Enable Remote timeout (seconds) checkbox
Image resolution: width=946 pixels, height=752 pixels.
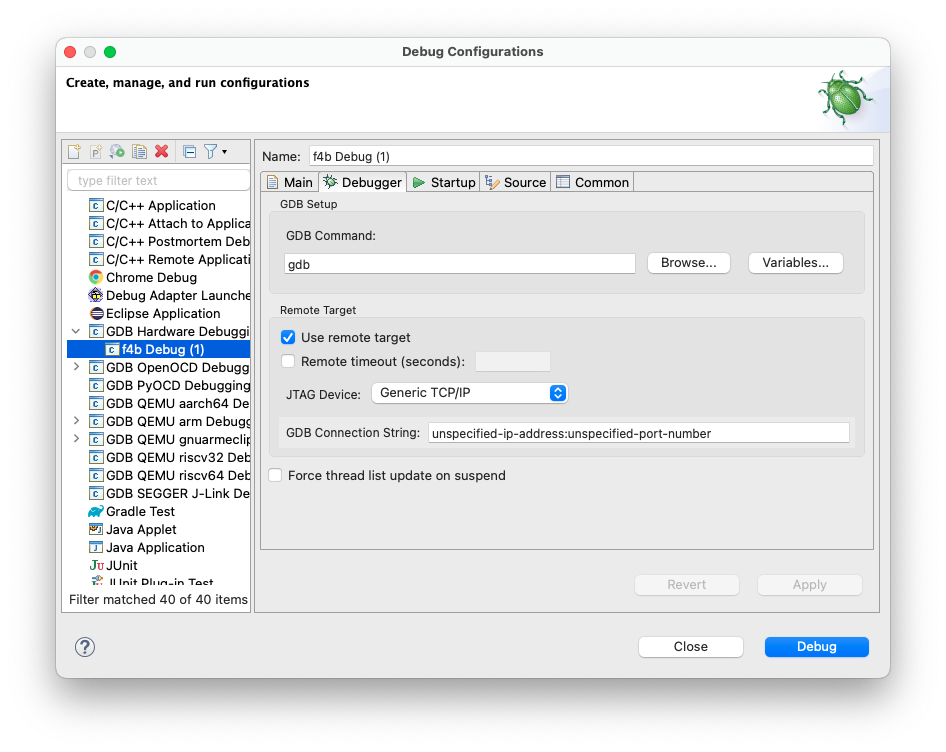click(x=288, y=362)
